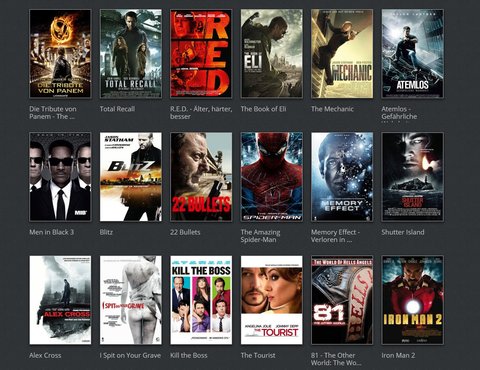Select the 'Shutter Island' title text

(x=403, y=232)
